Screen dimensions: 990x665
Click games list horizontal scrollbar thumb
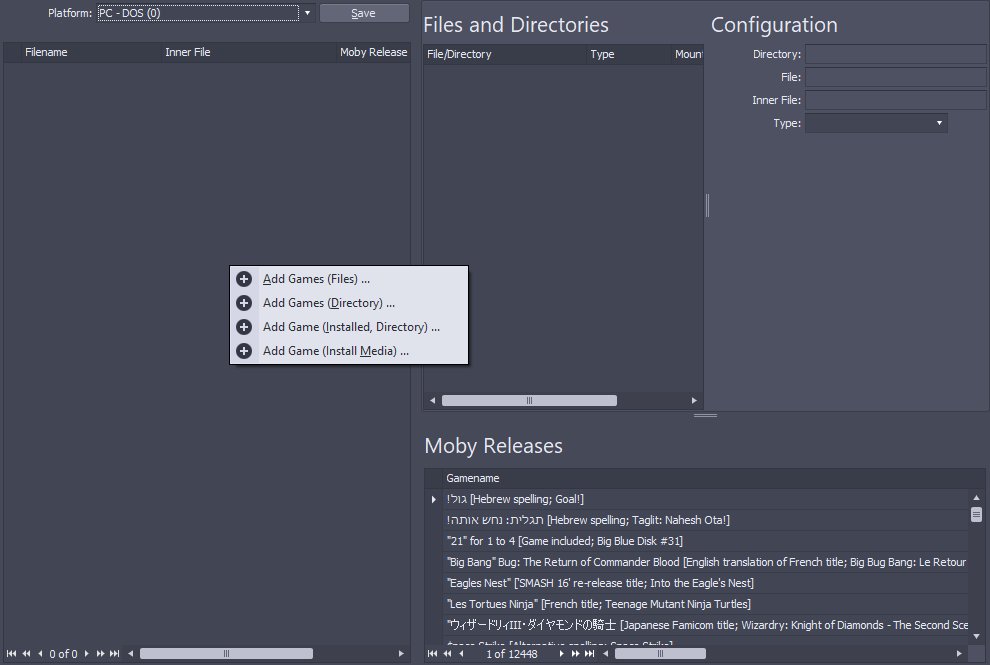(226, 654)
